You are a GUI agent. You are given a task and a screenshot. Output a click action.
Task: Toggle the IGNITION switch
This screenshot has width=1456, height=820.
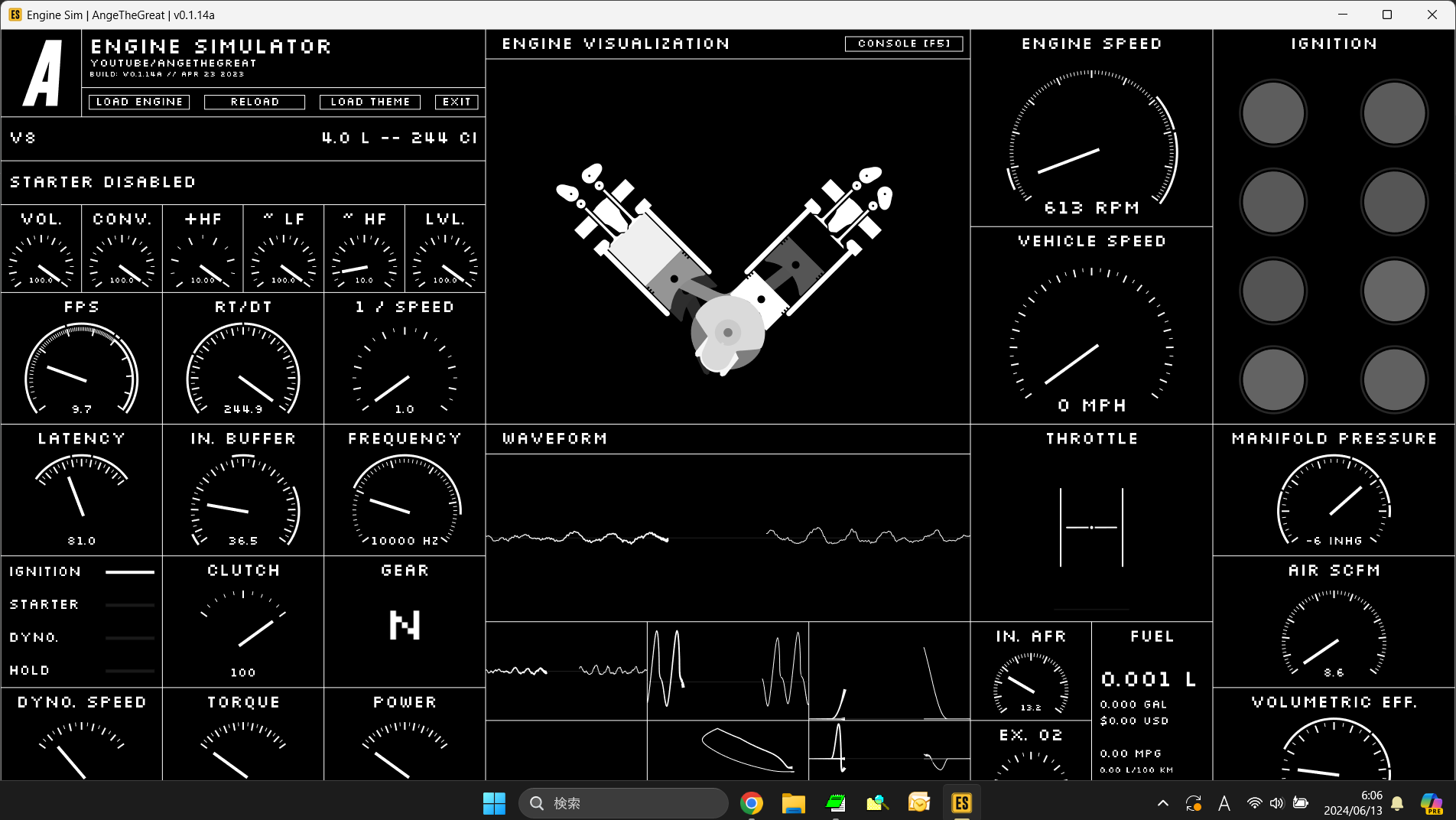click(x=130, y=571)
